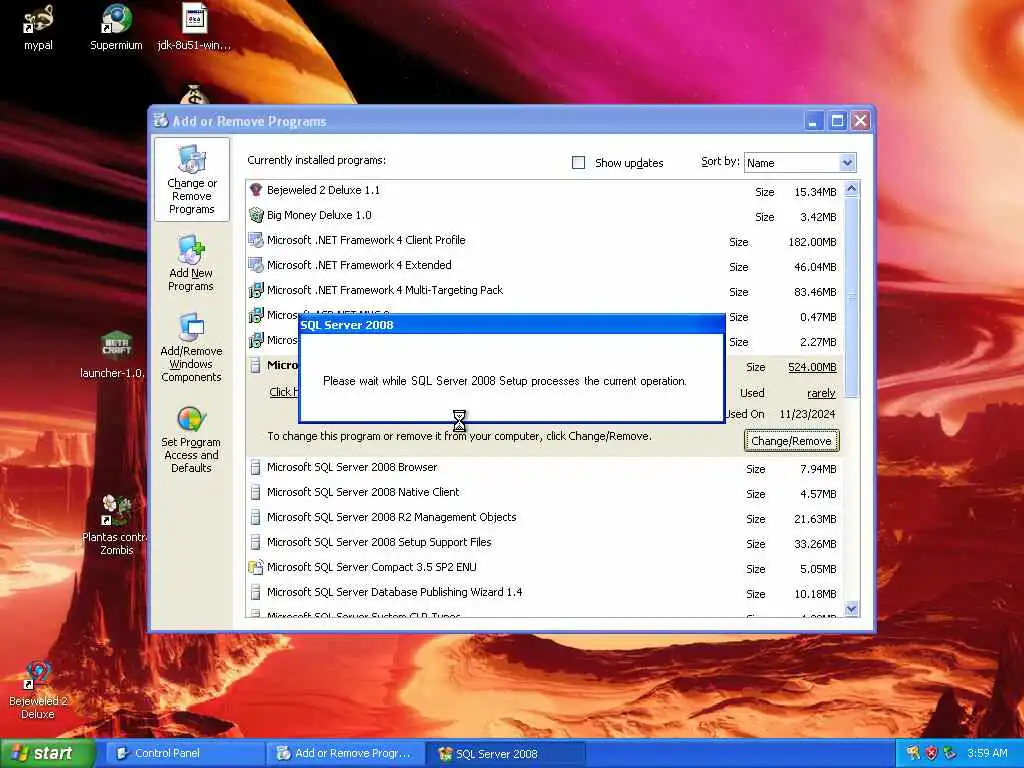1024x768 pixels.
Task: Select SQL Server 2008 R2 Management Objects row
Action: [545, 517]
